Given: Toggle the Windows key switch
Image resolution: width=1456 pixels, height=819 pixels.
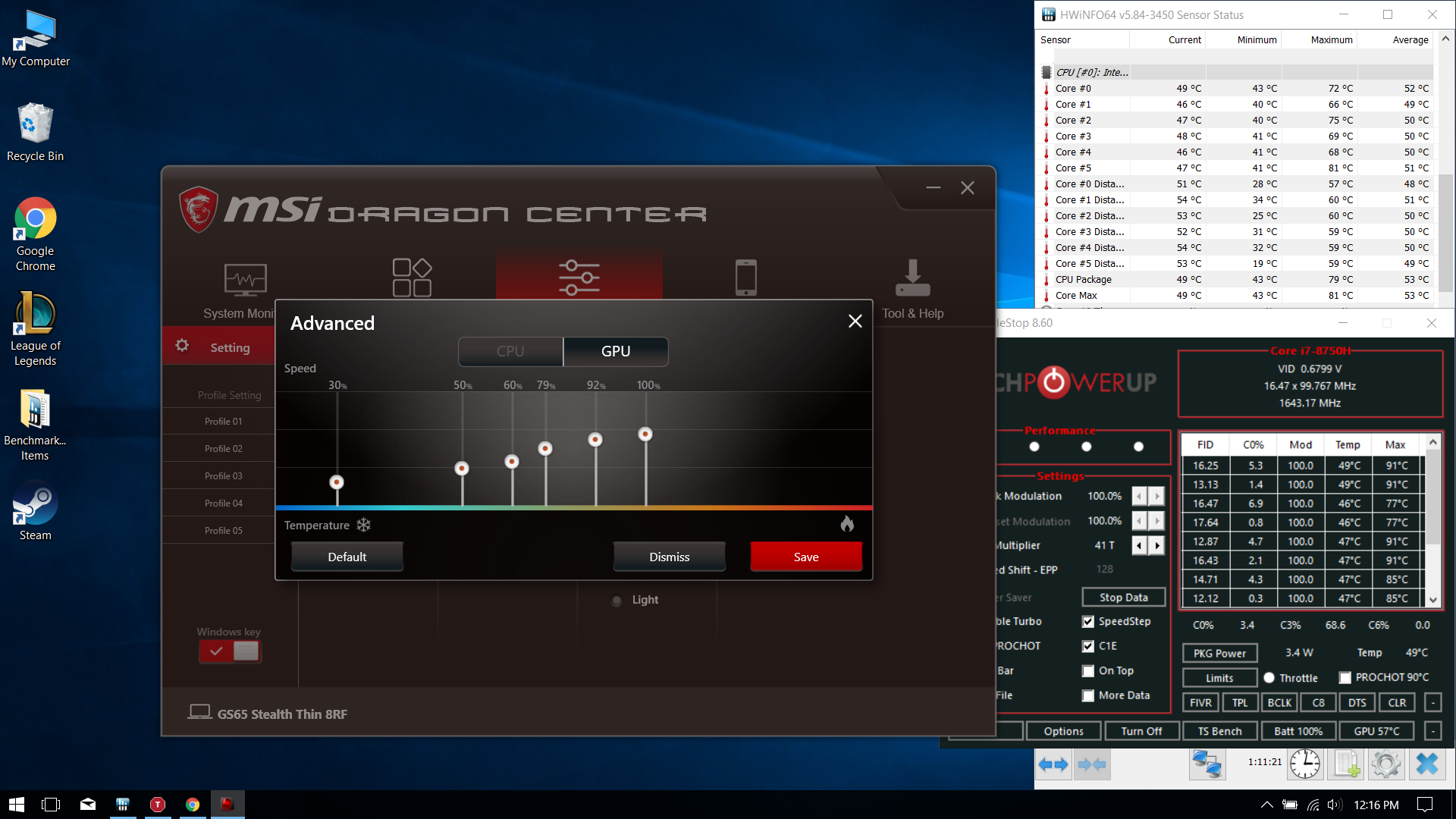Looking at the screenshot, I should tap(230, 651).
